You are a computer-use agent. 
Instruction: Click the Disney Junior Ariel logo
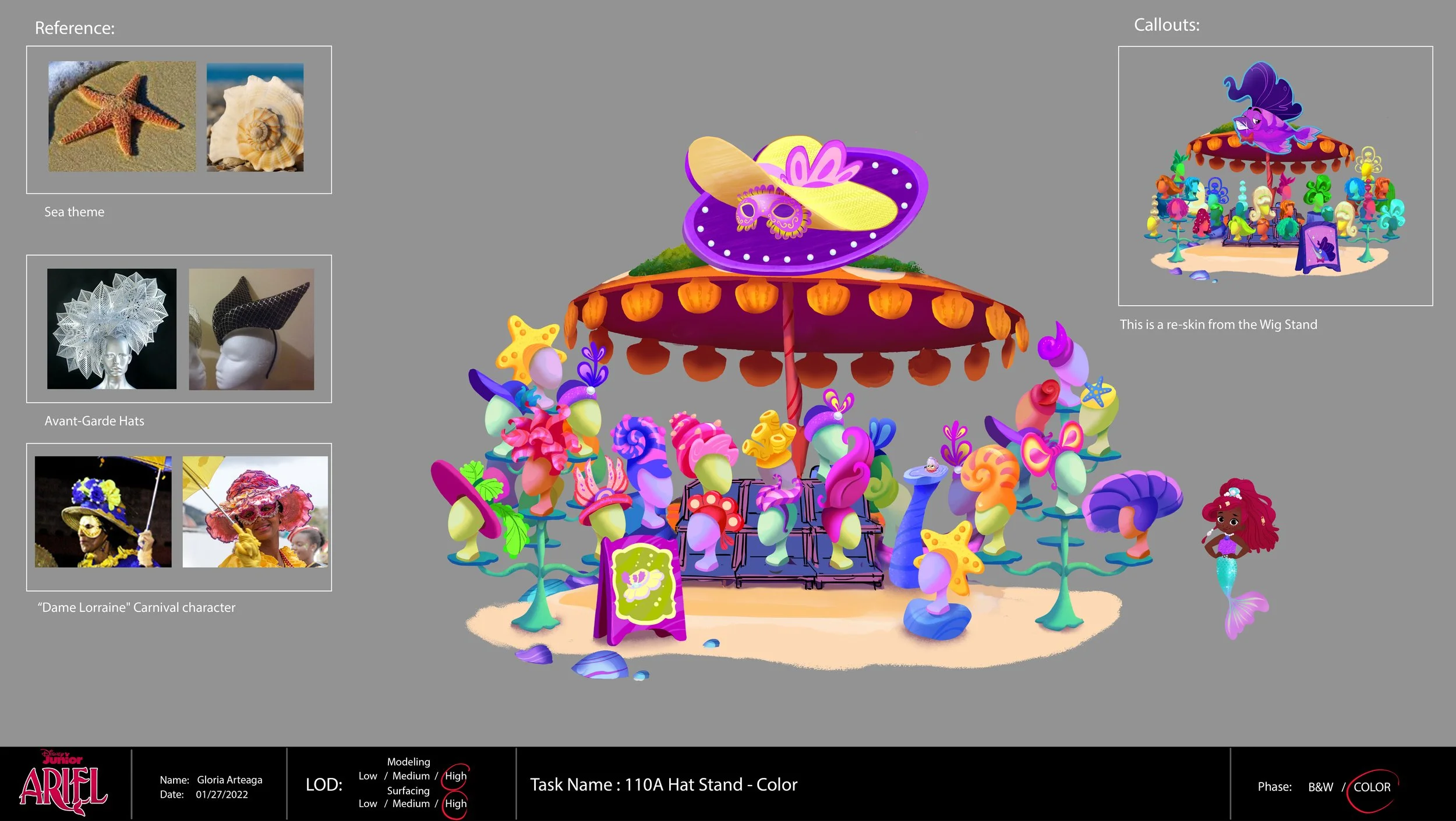pyautogui.click(x=63, y=782)
